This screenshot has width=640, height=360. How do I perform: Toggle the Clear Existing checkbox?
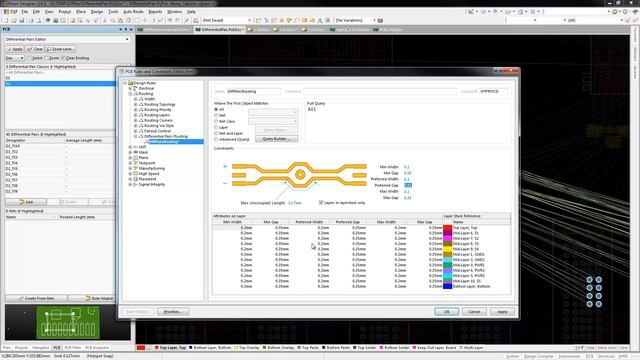click(63, 58)
